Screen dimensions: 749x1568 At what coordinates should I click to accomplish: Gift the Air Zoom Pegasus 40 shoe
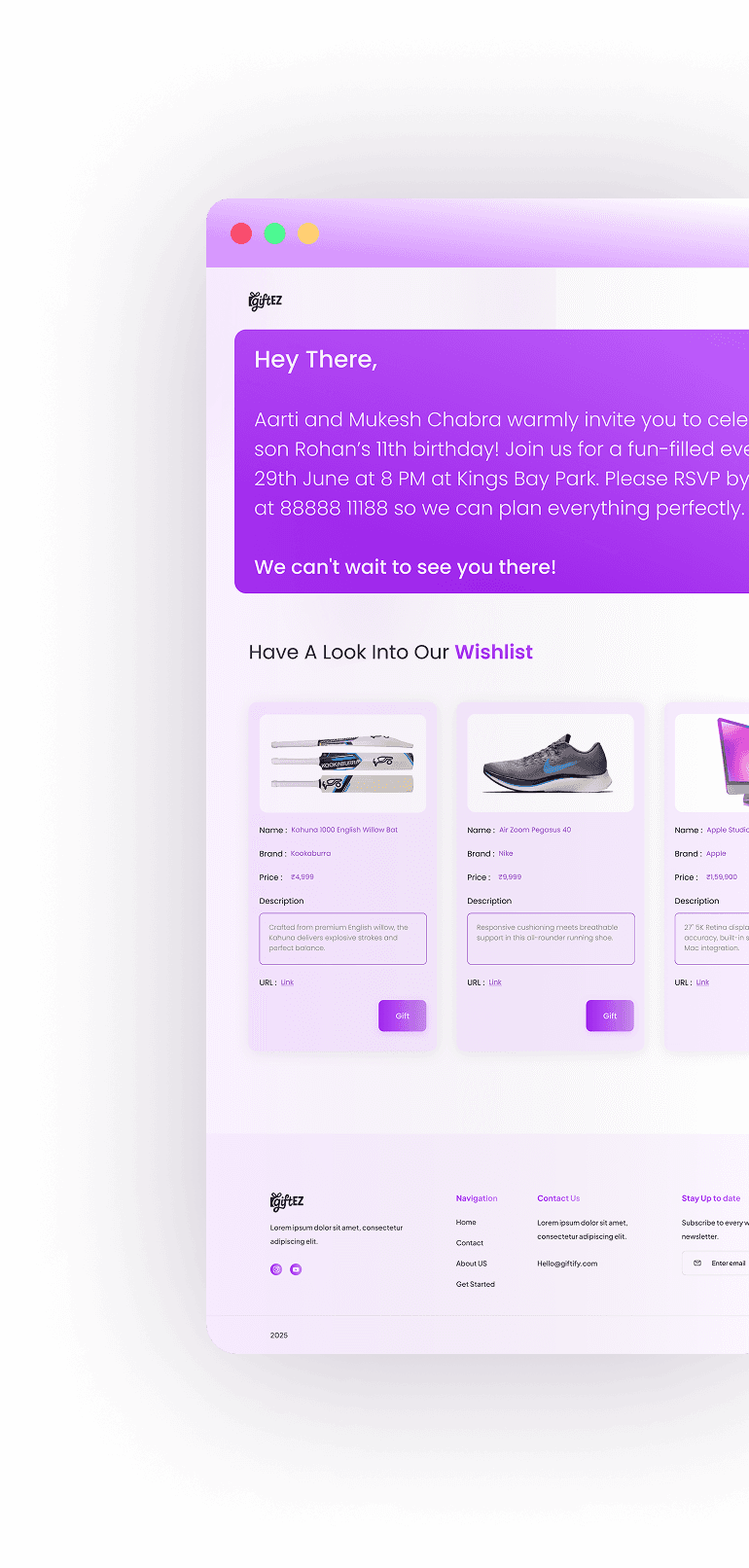tap(610, 1016)
